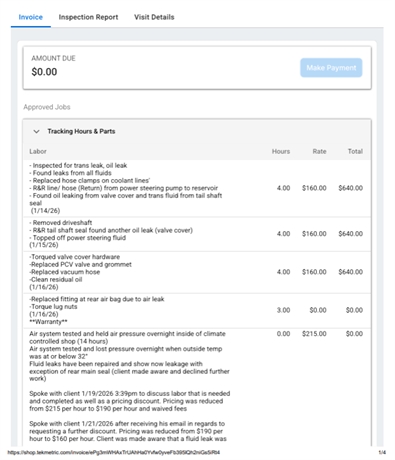The height and width of the screenshot is (460, 395).
Task: Click the 0.00 hours value in notes row
Action: click(x=283, y=334)
